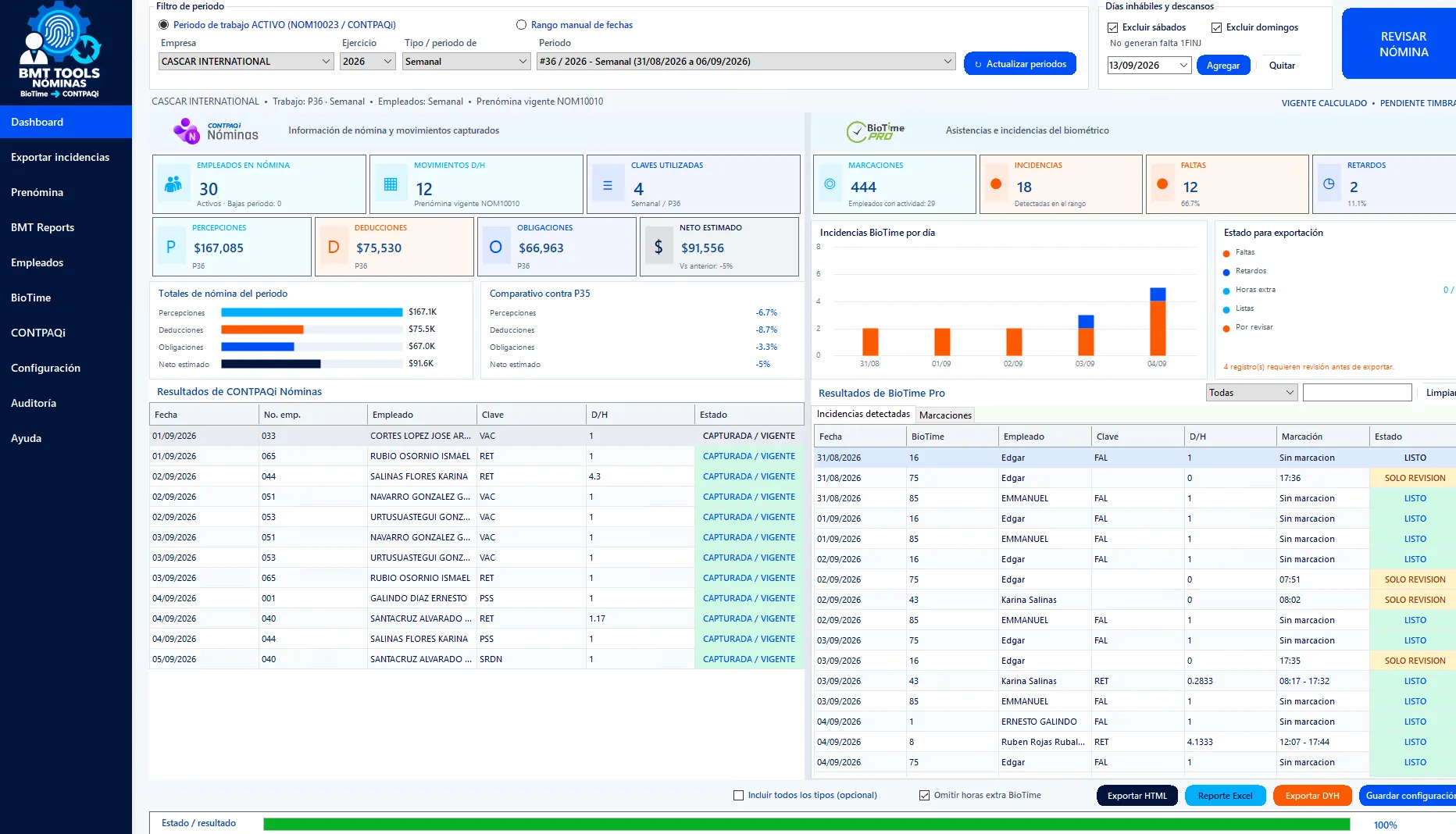Click the Deducciones D icon
The height and width of the screenshot is (834, 1456).
(x=334, y=247)
